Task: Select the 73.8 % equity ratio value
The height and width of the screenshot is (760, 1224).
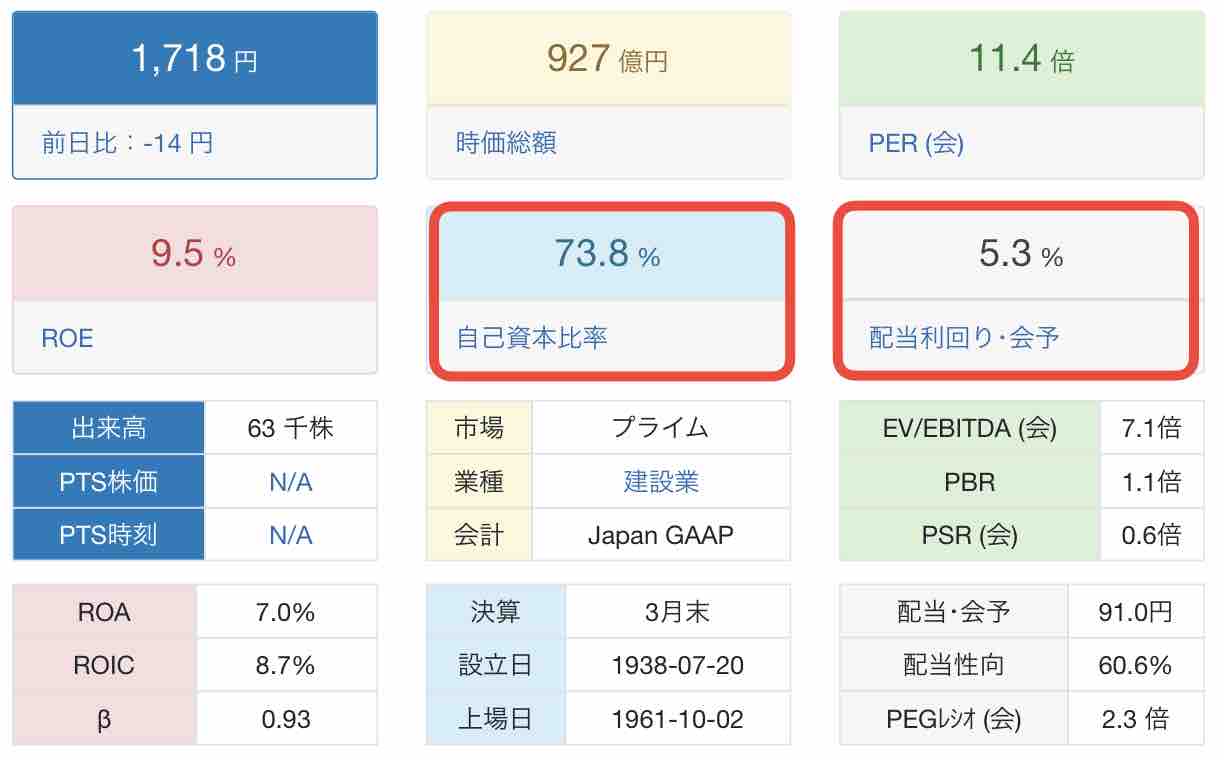Action: click(x=608, y=256)
